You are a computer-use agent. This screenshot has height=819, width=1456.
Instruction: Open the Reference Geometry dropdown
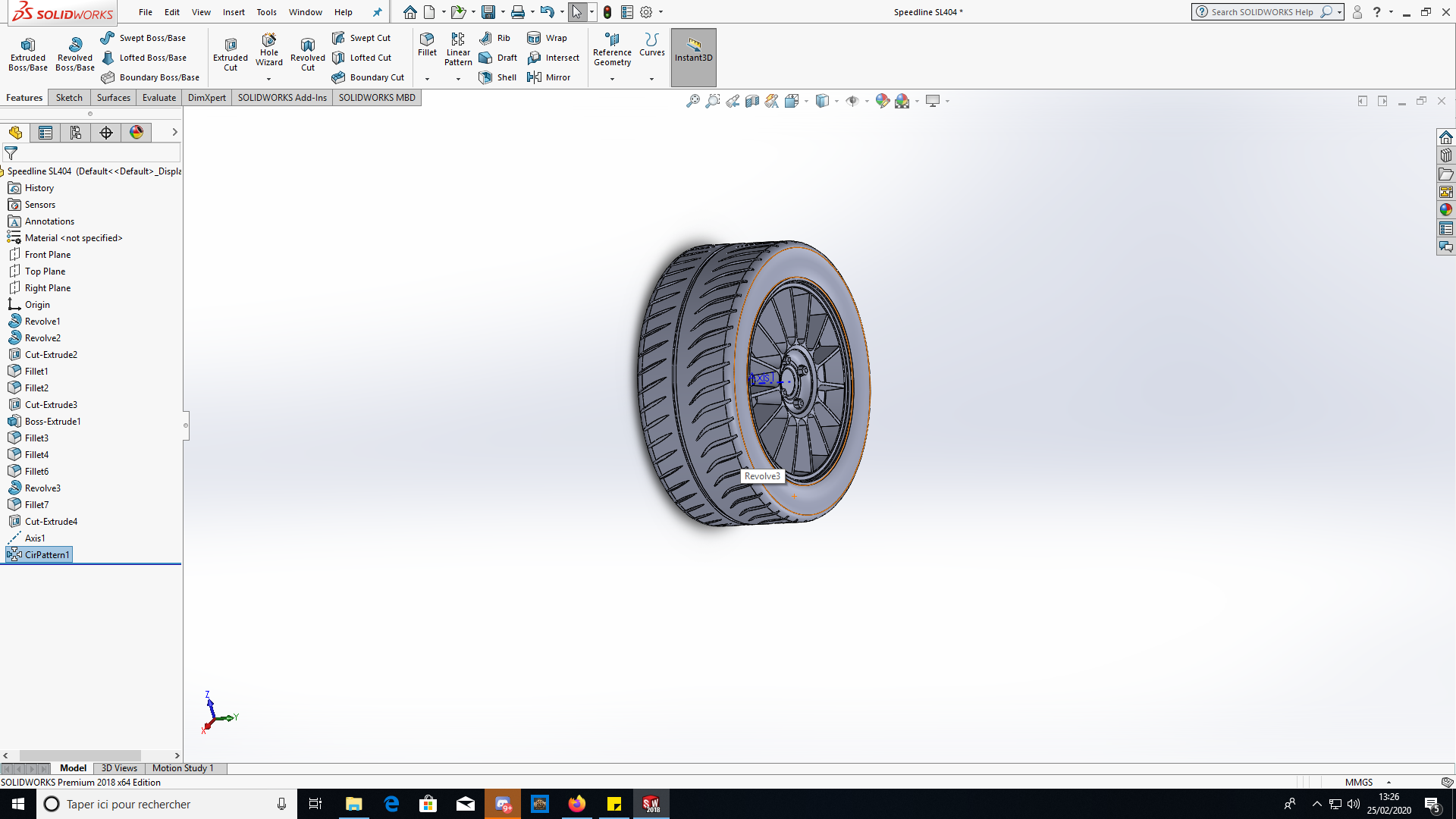click(612, 79)
